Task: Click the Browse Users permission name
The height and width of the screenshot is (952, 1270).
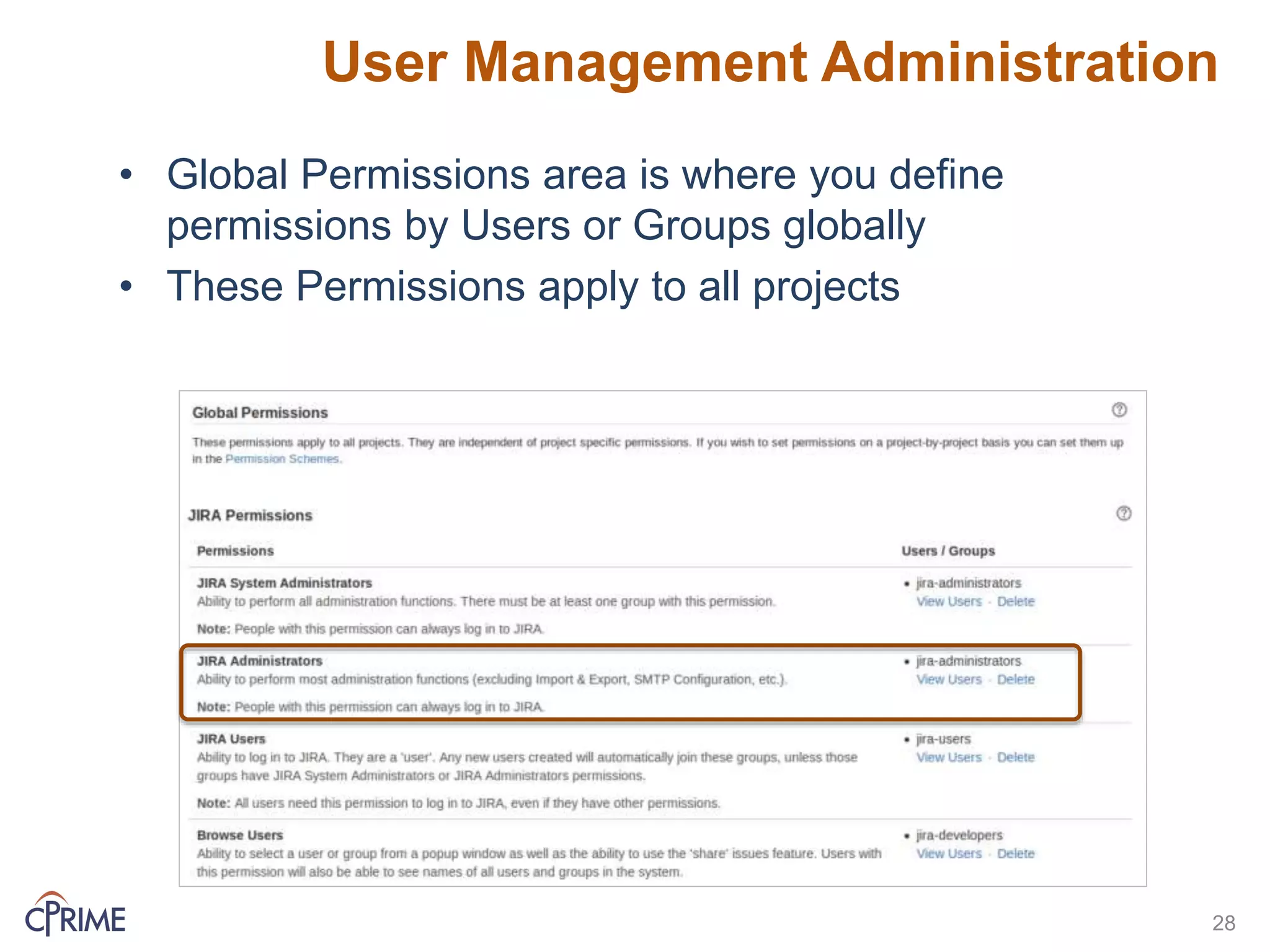Action: (240, 835)
